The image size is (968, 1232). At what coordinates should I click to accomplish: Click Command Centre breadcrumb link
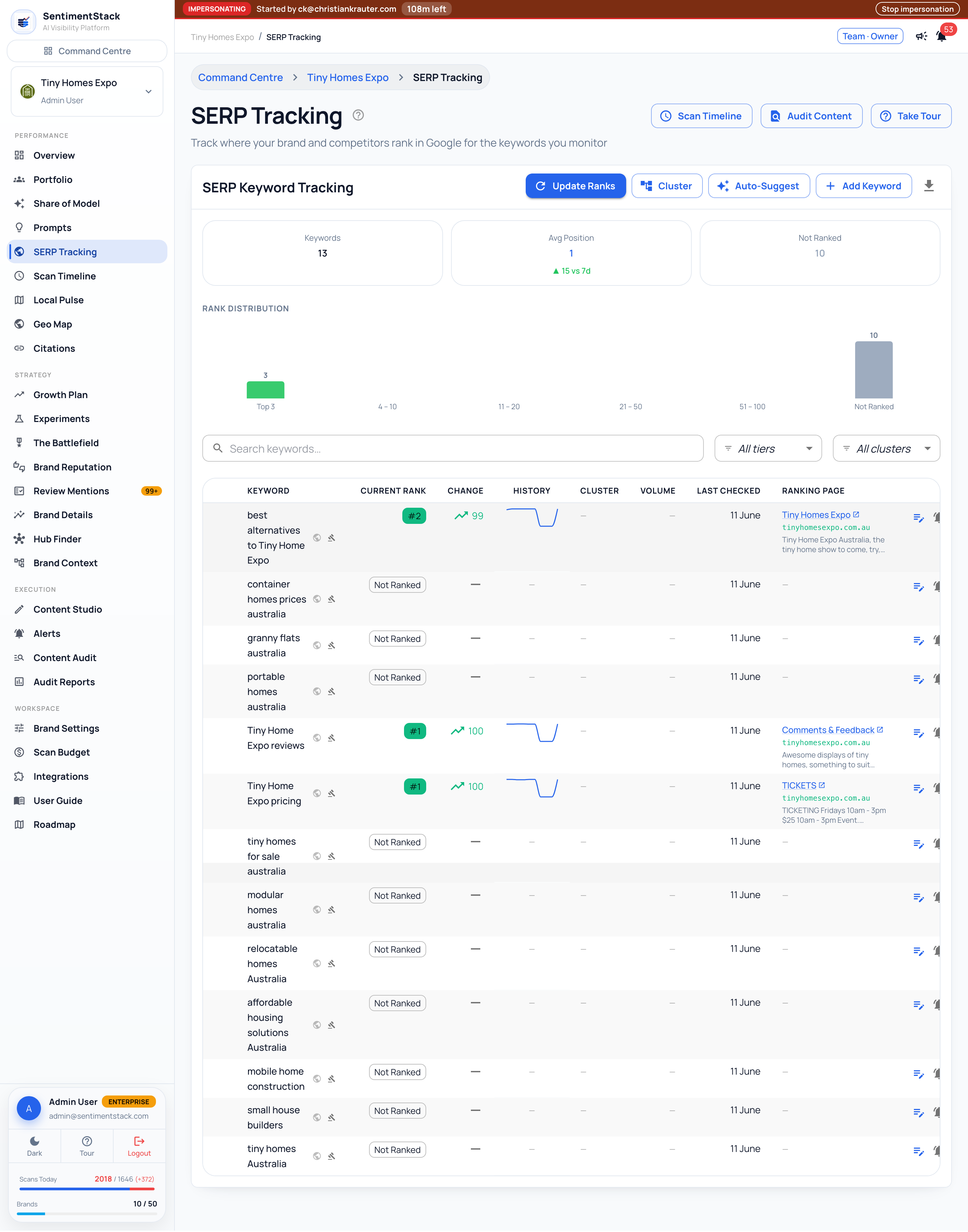[240, 78]
